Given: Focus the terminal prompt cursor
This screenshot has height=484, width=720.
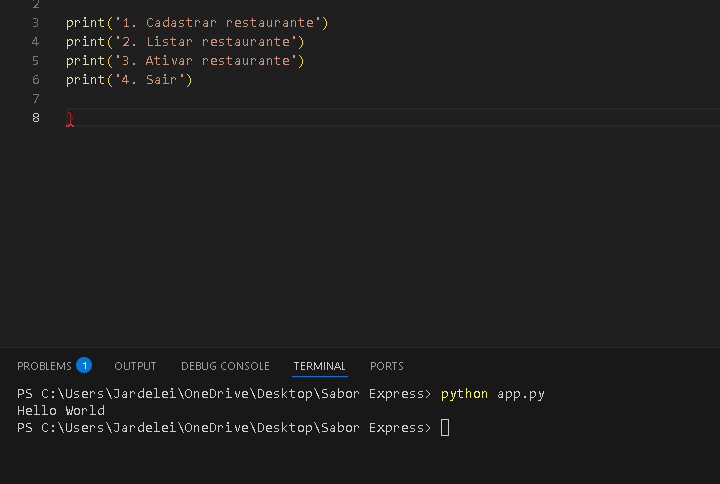Looking at the screenshot, I should pos(445,428).
